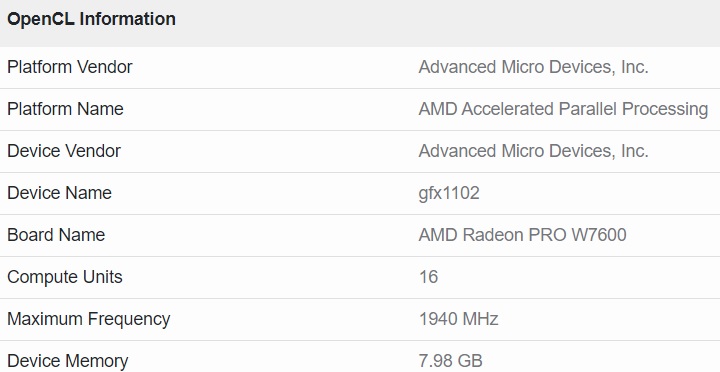
Task: Click the AMD Radeon PRO W7600 value
Action: click(523, 235)
